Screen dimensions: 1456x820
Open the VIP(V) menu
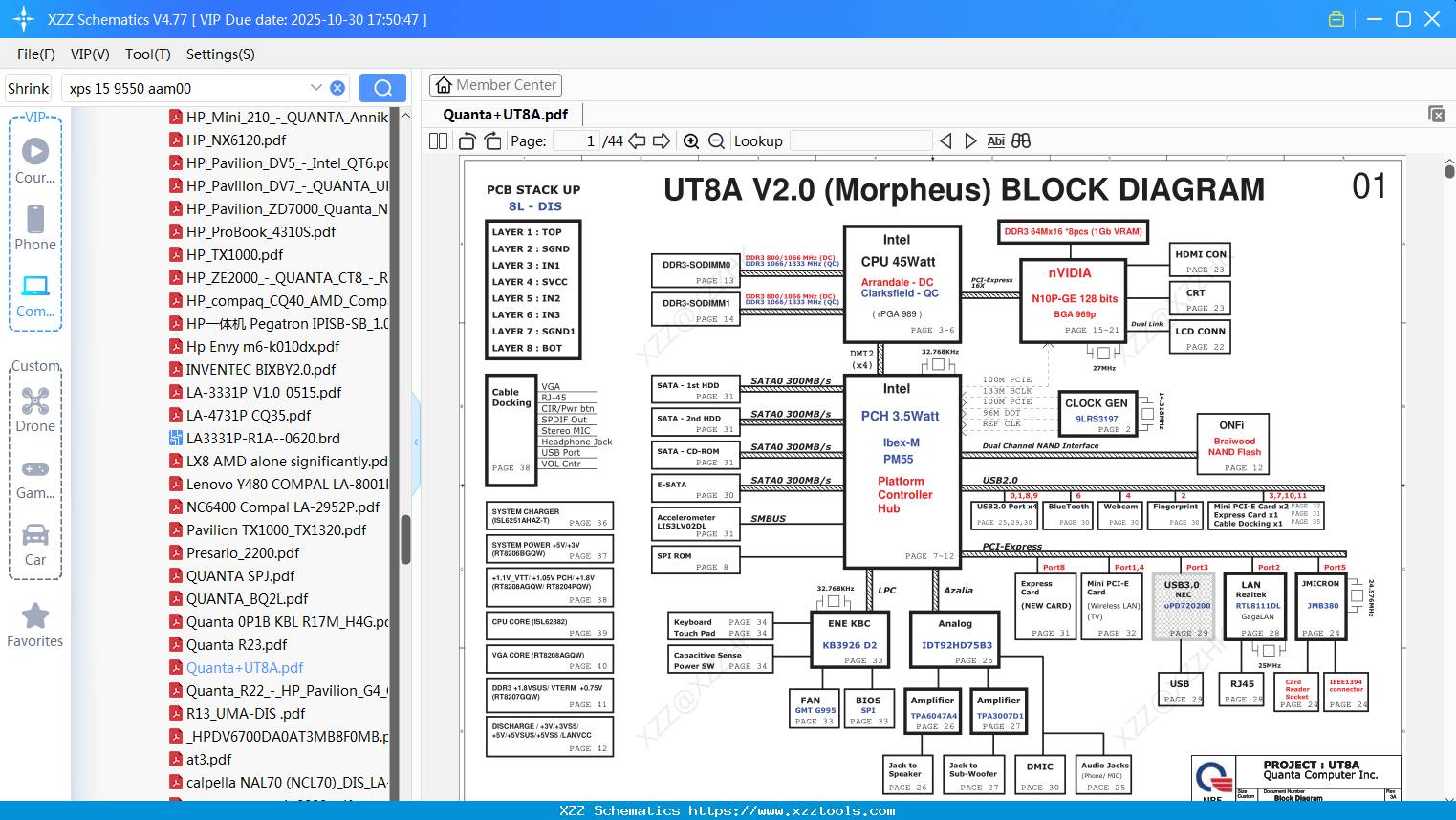pyautogui.click(x=90, y=54)
